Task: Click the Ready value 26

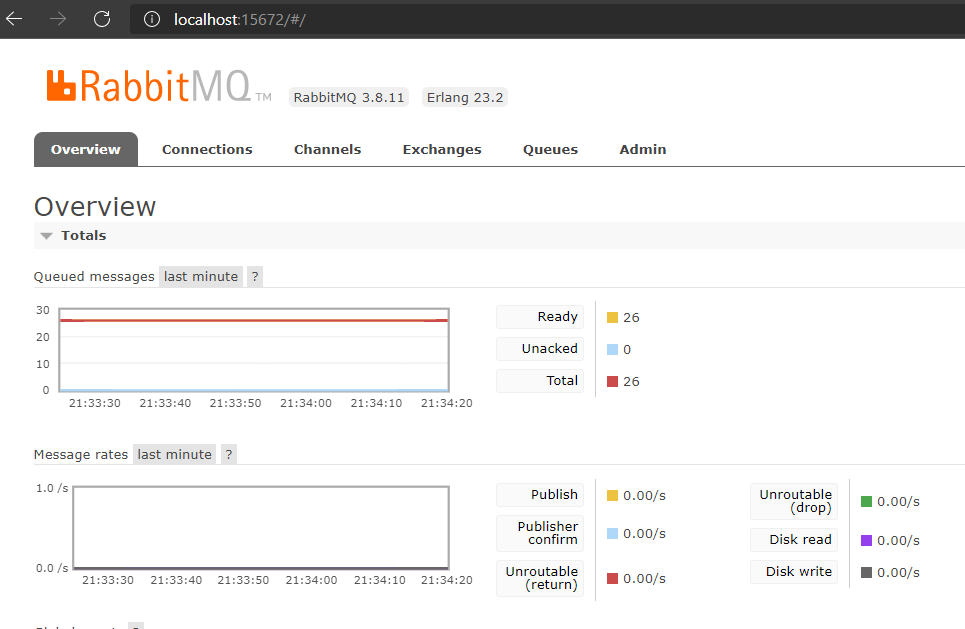Action: 631,318
